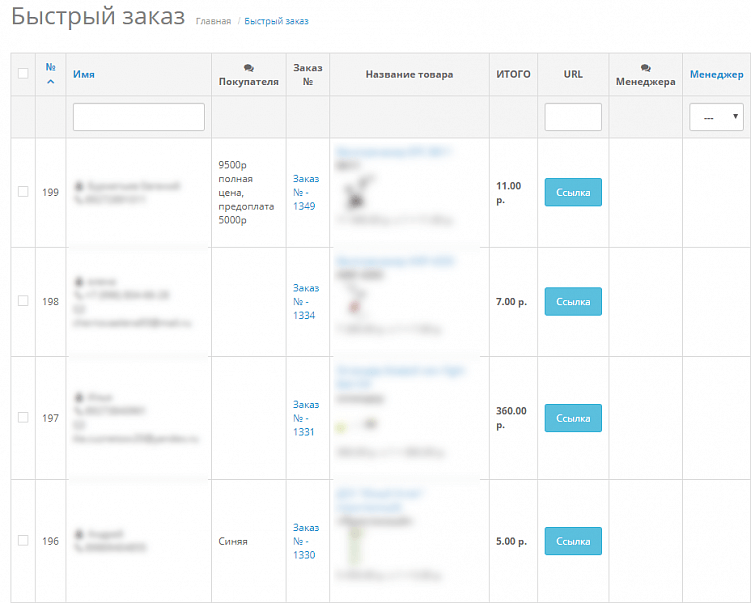This screenshot has width=751, height=603.
Task: Focus the Имя filter text field
Action: coord(139,117)
